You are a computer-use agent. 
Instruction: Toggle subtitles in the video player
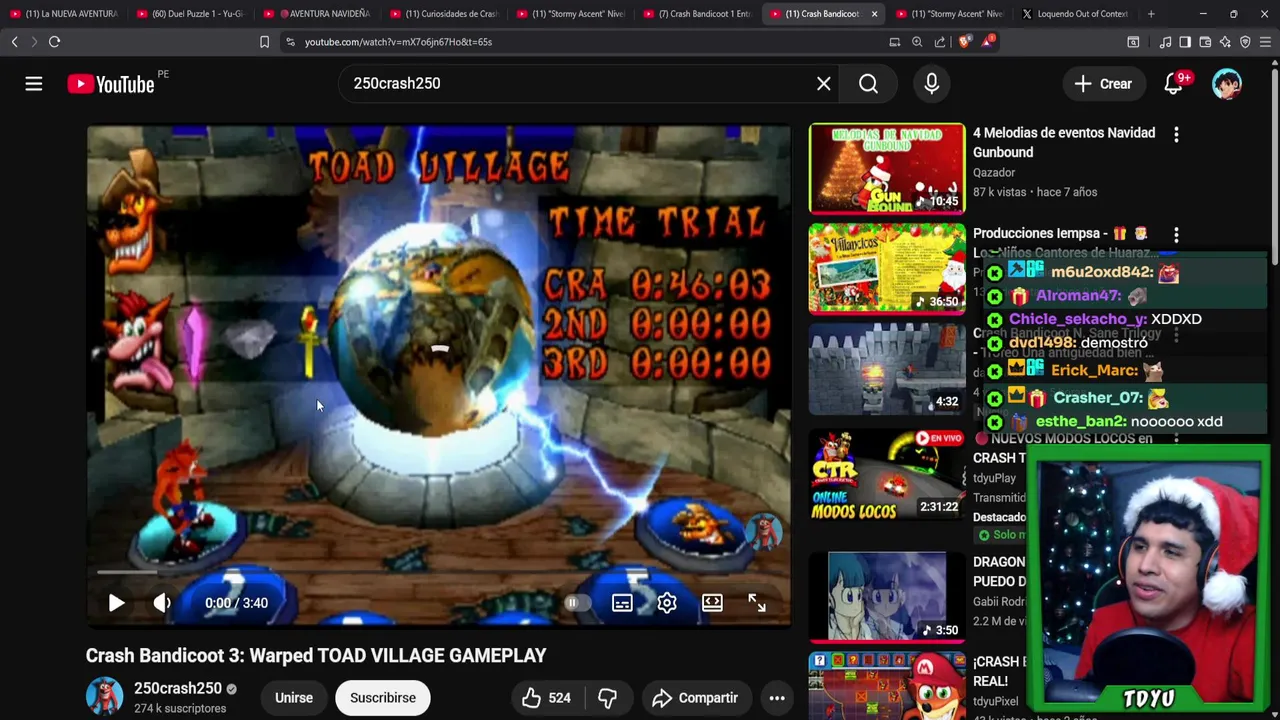[x=622, y=603]
